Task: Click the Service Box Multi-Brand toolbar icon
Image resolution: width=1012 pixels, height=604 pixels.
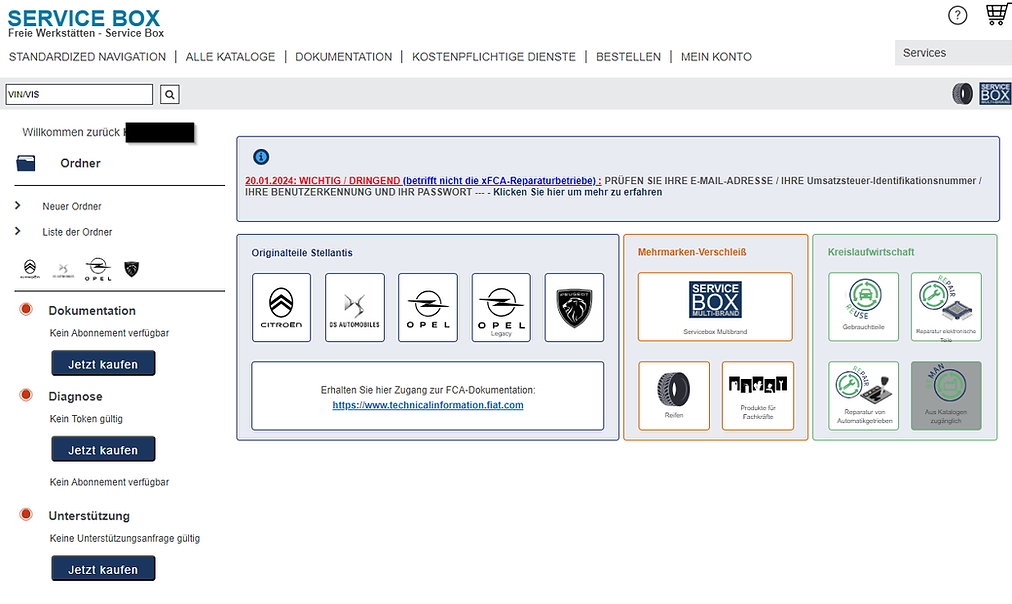Action: (x=995, y=94)
